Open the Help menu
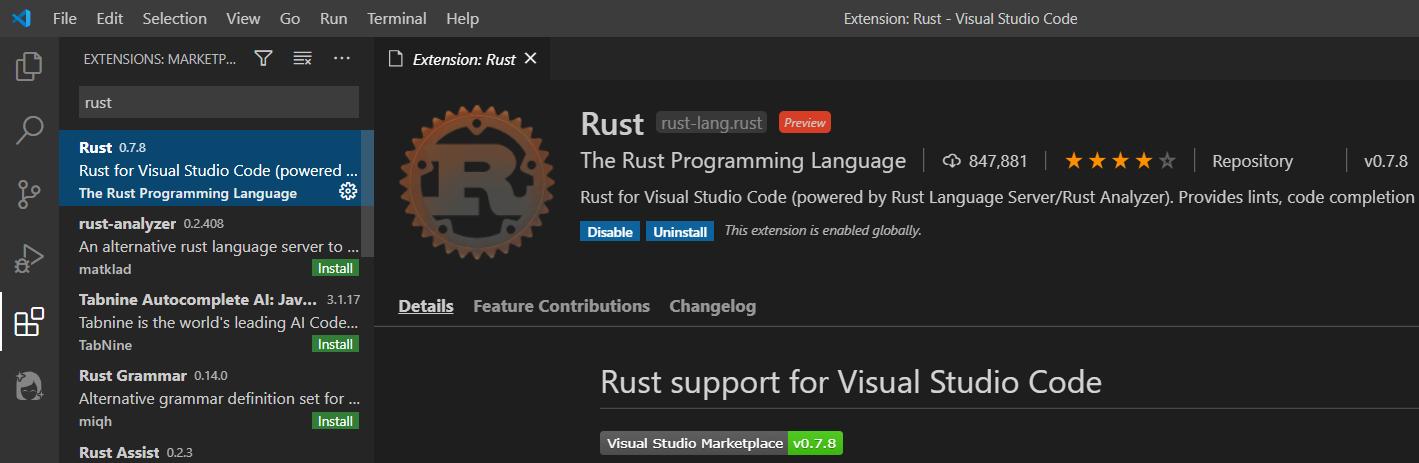Viewport: 1419px width, 463px height. (x=462, y=18)
